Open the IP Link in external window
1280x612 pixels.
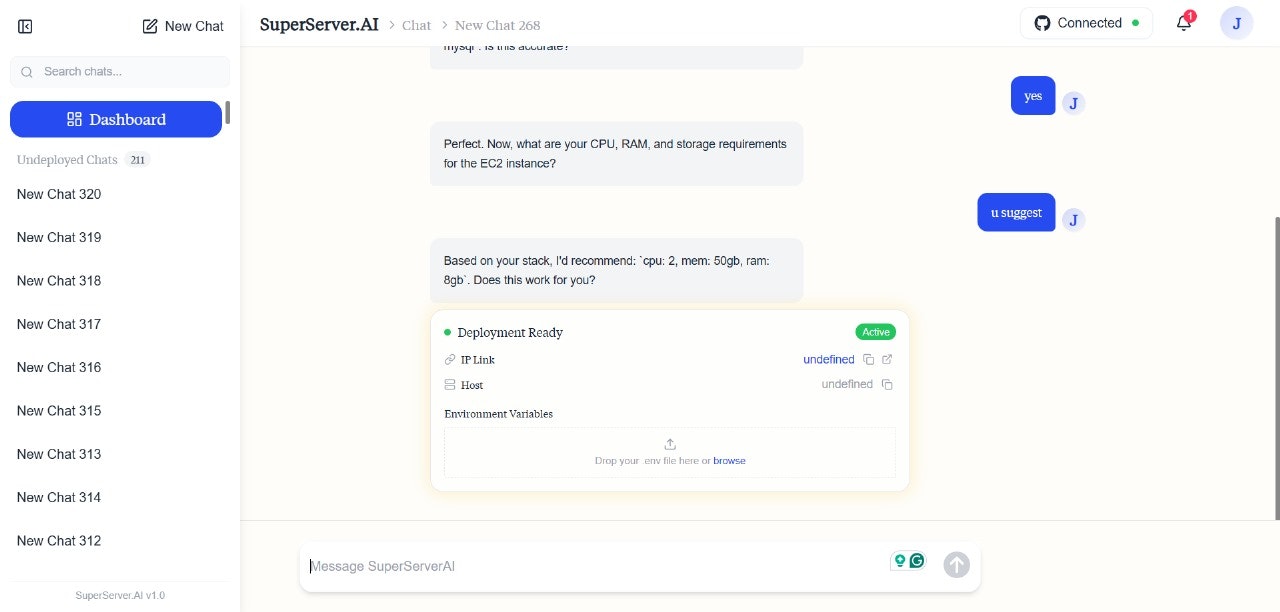pyautogui.click(x=886, y=359)
